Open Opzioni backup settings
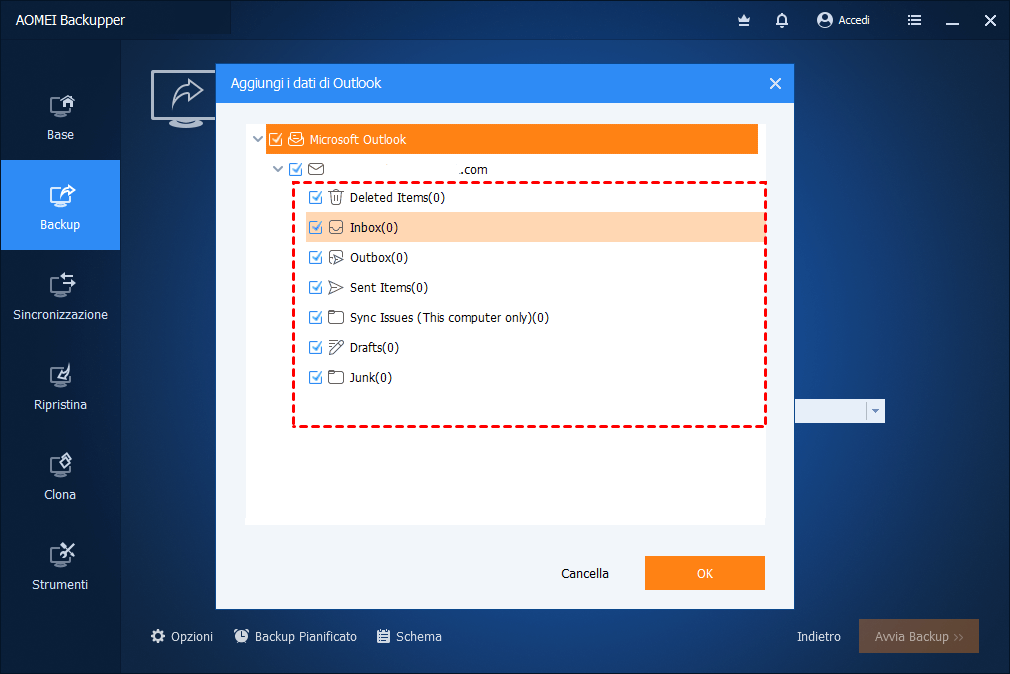1010x674 pixels. [182, 636]
